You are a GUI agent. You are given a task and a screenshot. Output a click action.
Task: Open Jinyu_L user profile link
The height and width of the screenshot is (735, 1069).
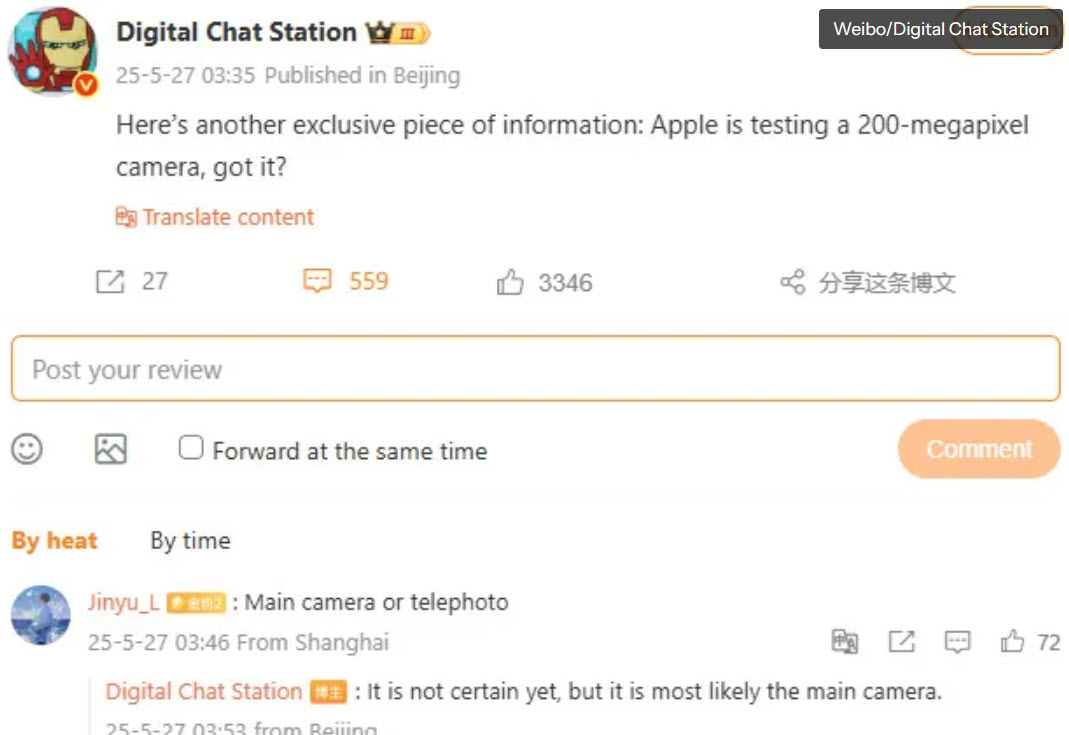[x=123, y=602]
